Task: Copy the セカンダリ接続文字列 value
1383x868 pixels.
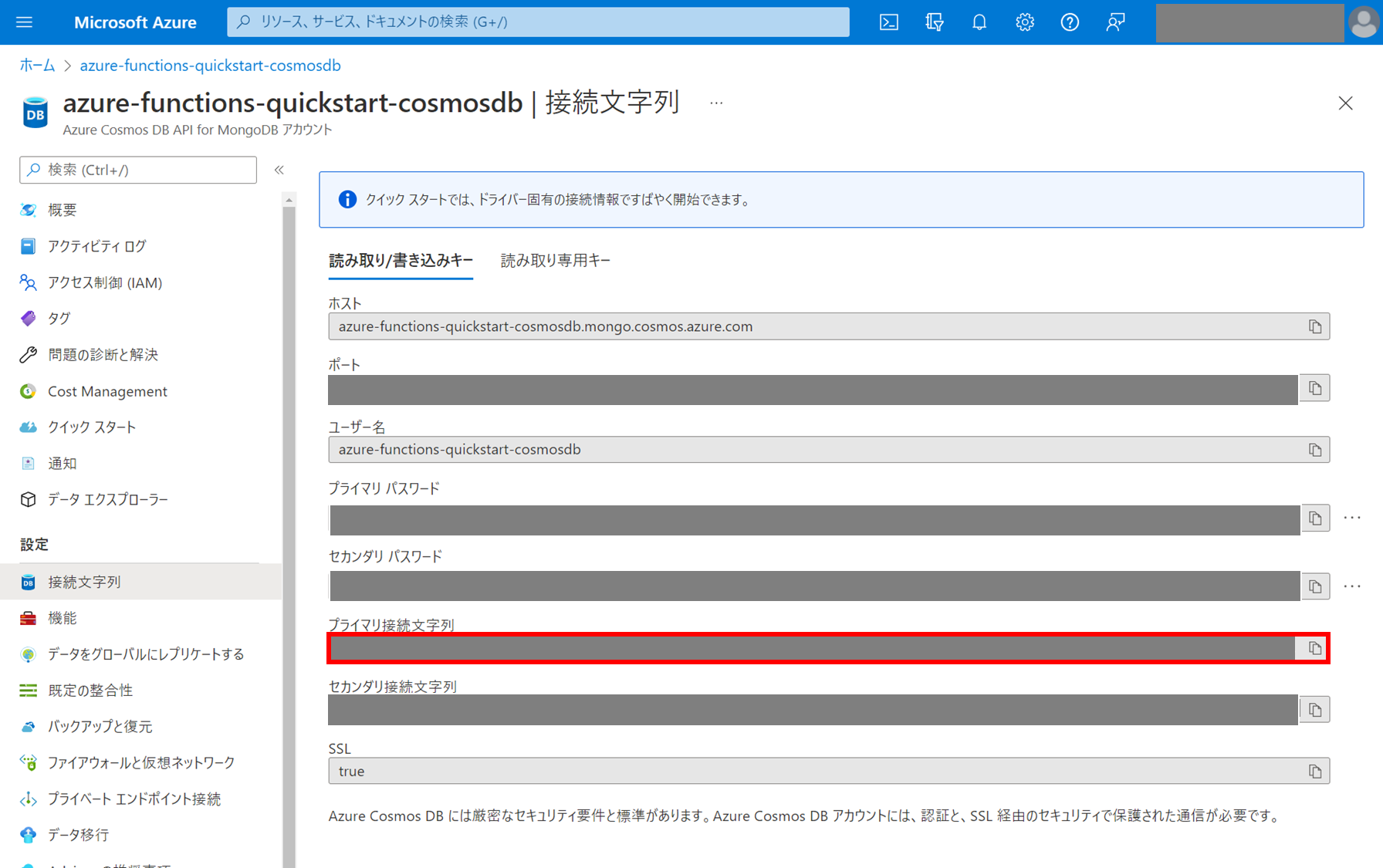Action: tap(1315, 710)
